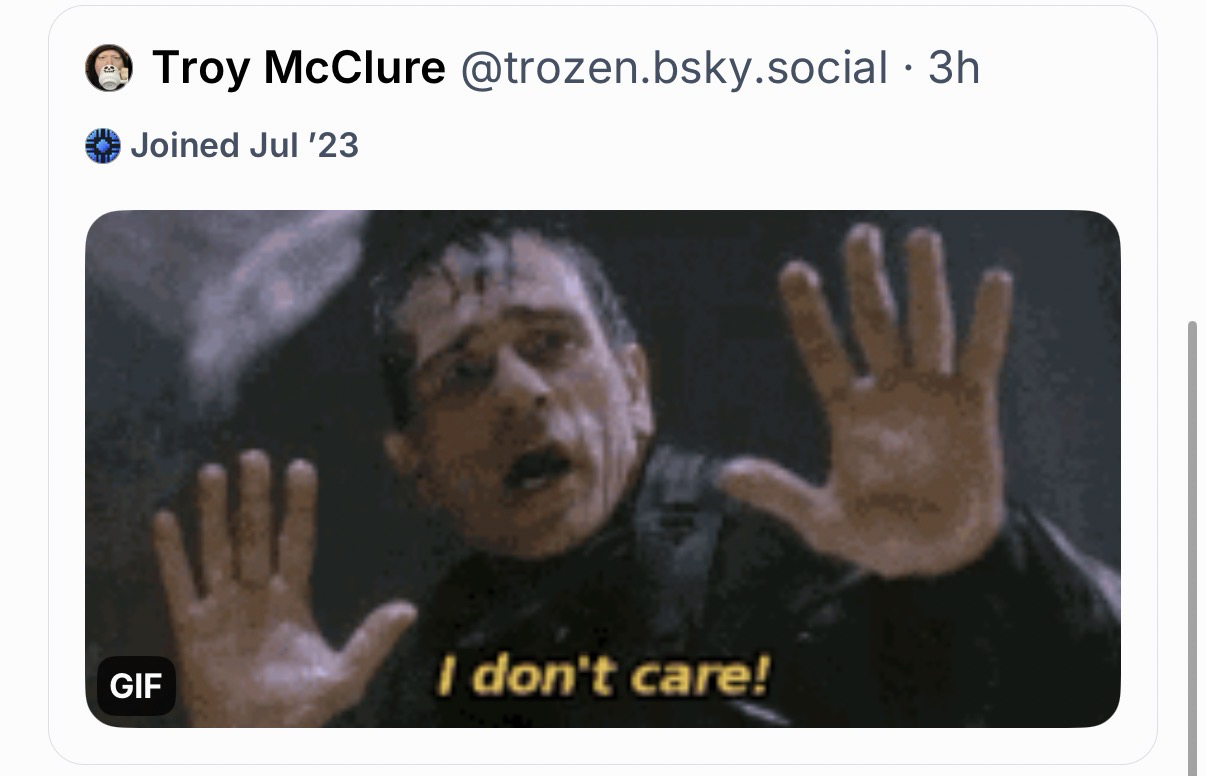Click the Joined Jul '23 label
The width and height of the screenshot is (1206, 776).
click(244, 146)
